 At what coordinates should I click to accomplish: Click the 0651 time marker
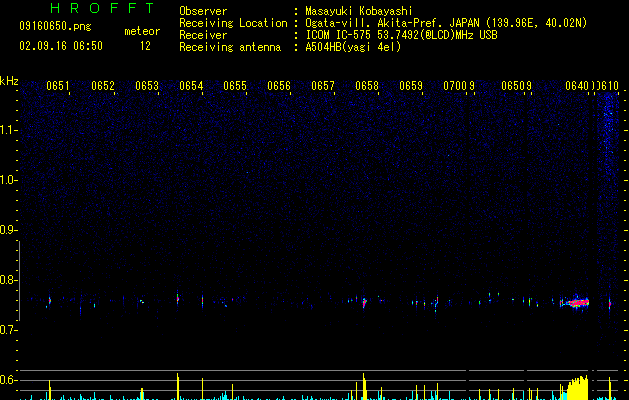[x=57, y=86]
